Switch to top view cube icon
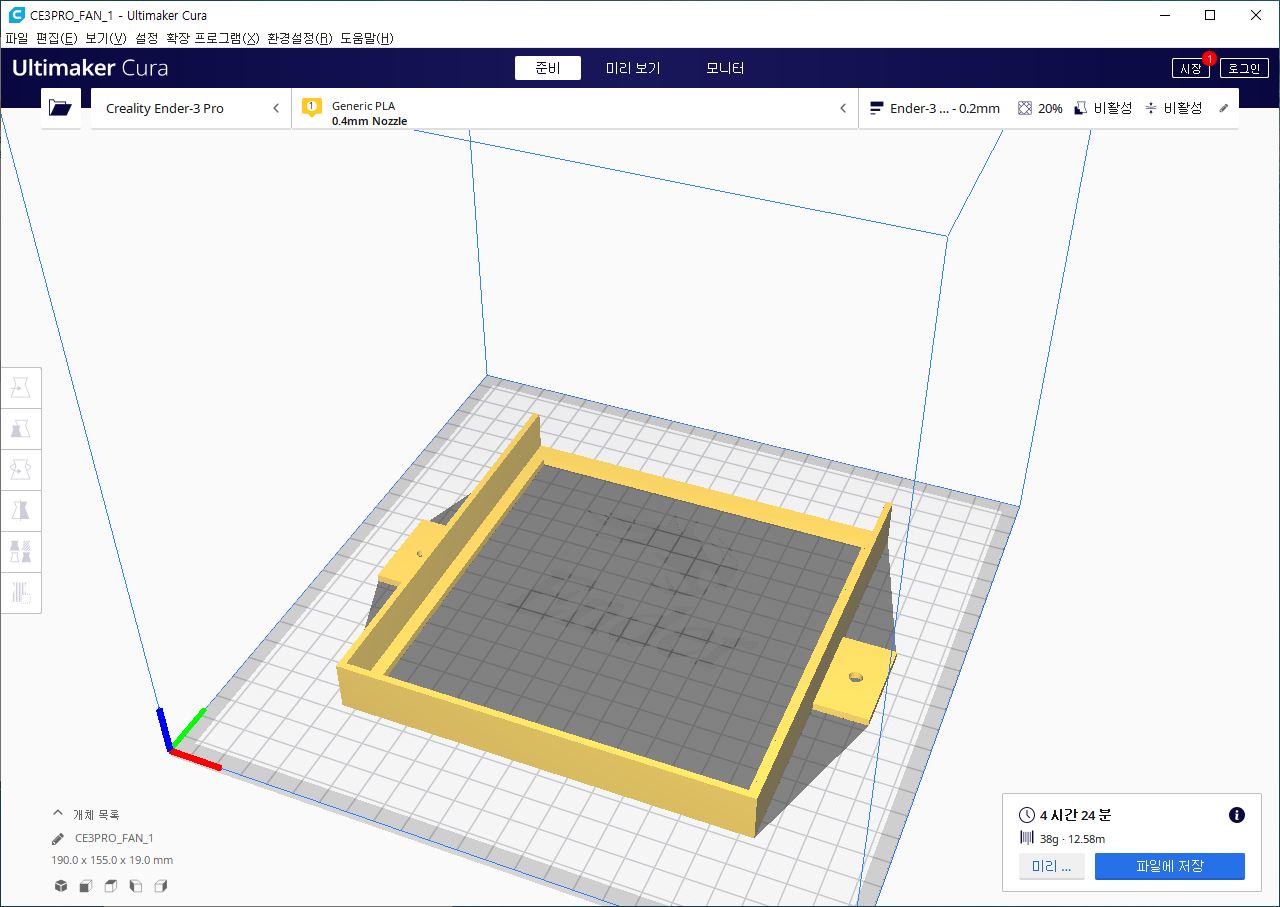The image size is (1280, 907). 110,886
